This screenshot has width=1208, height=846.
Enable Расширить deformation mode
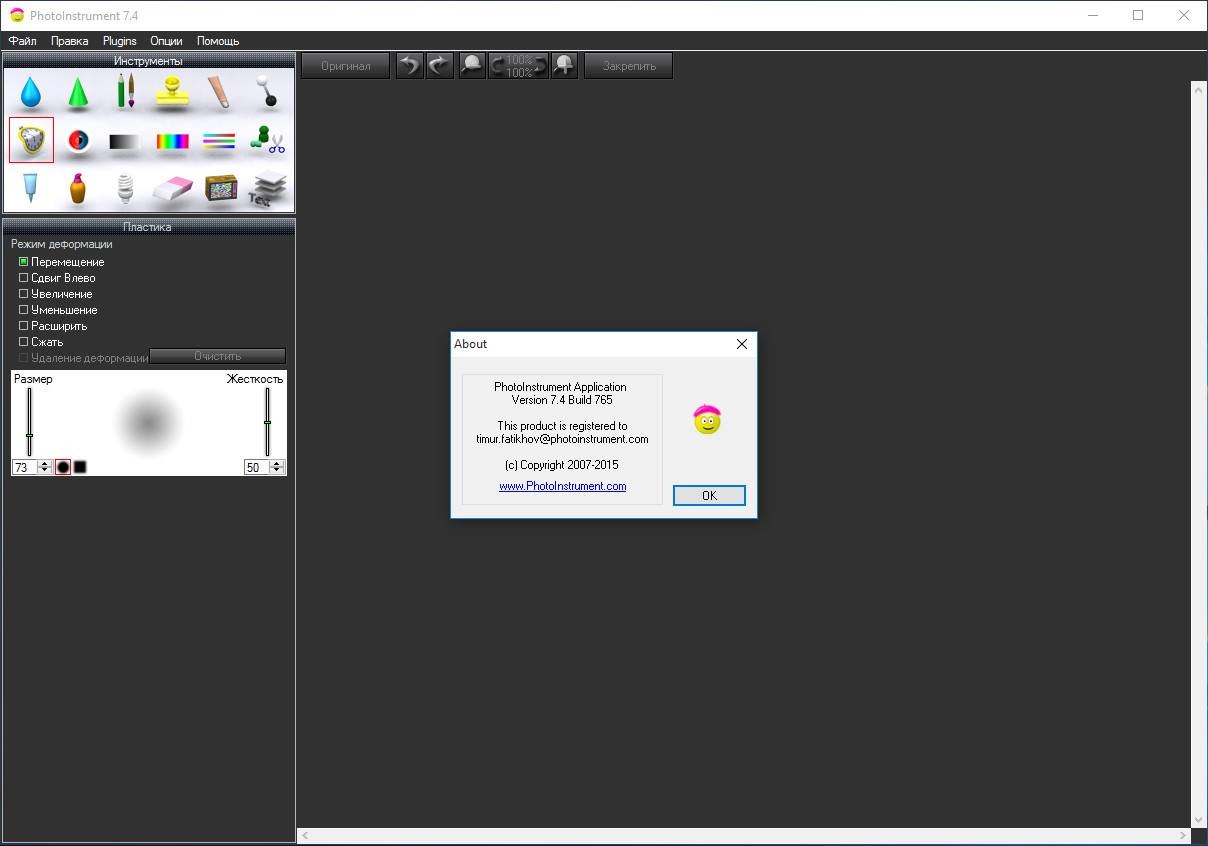53,326
